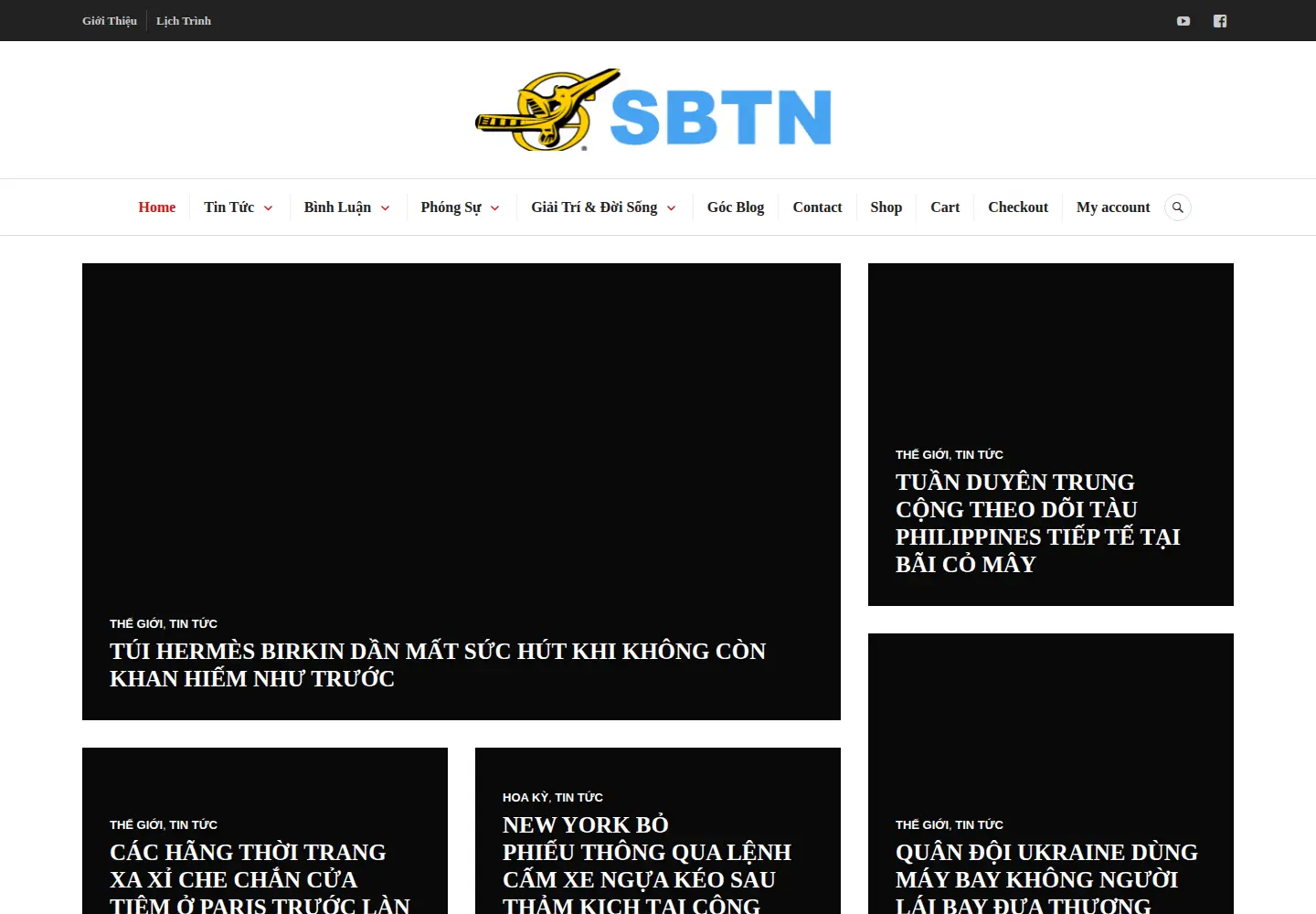Click Tin Tức category on Hermès article
Viewport: 1316px width, 914px height.
point(193,624)
